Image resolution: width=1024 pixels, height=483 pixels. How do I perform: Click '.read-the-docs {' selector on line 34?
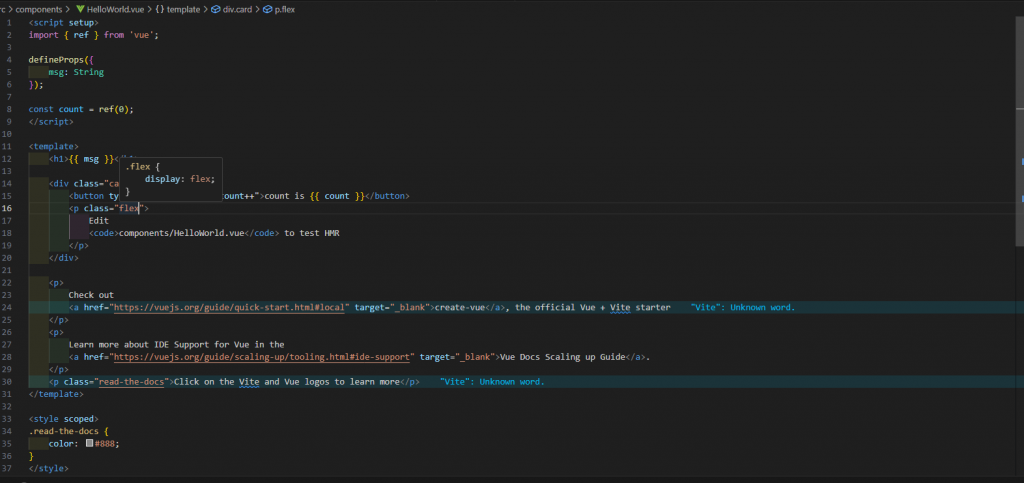(69, 431)
